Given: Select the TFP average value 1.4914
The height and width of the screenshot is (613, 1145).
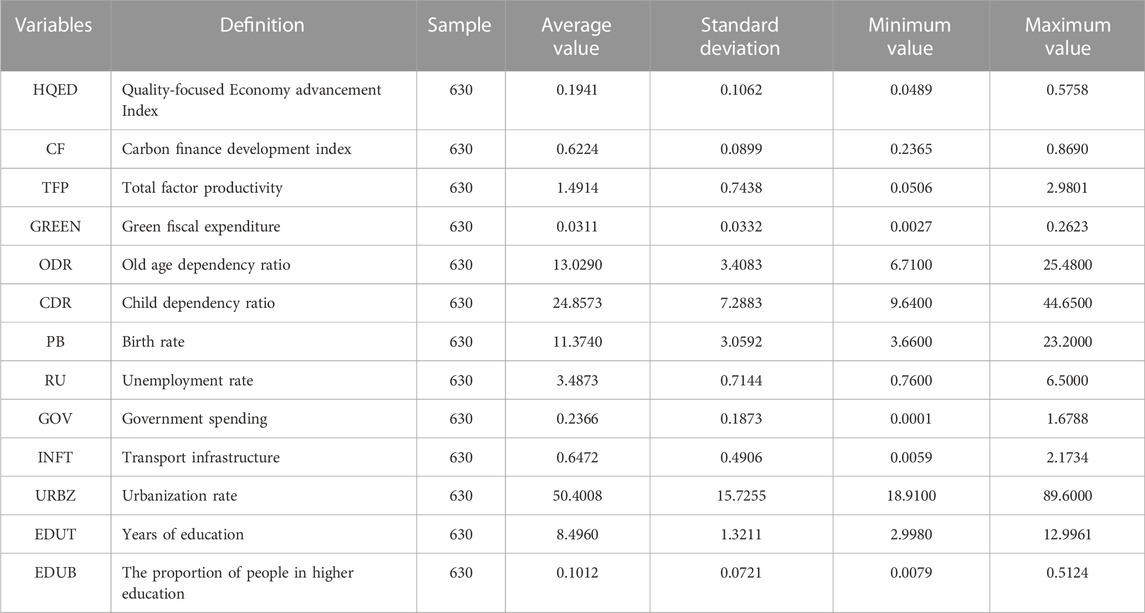Looking at the screenshot, I should tap(577, 188).
